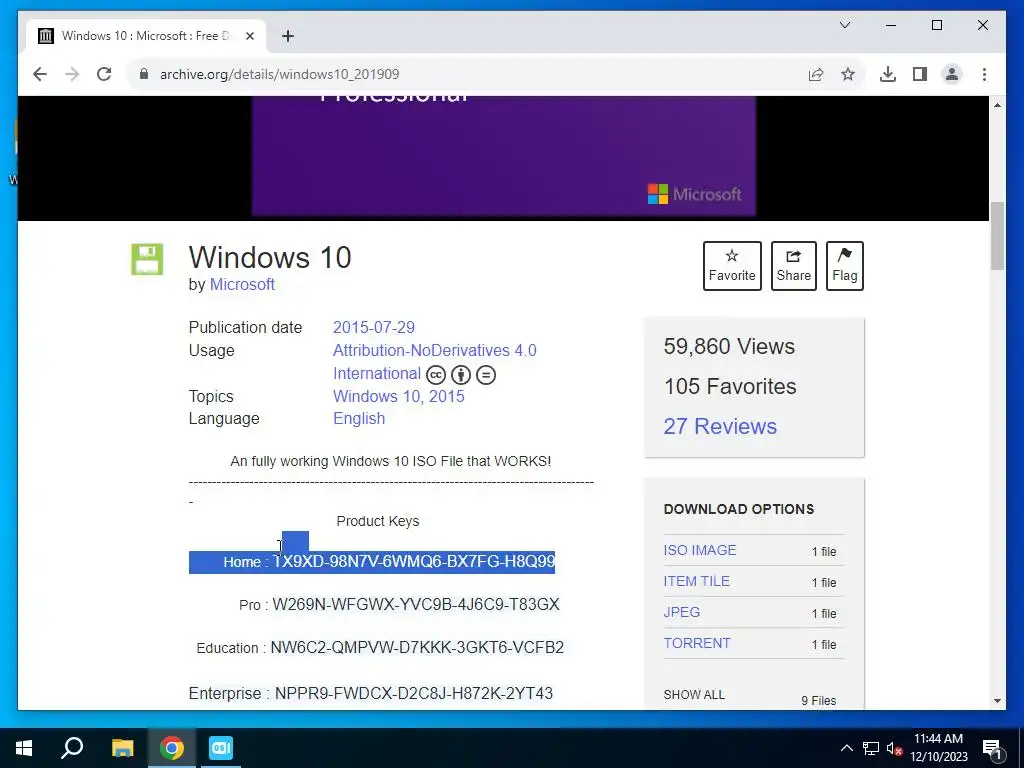
Task: Show hidden system tray icons
Action: pos(846,748)
